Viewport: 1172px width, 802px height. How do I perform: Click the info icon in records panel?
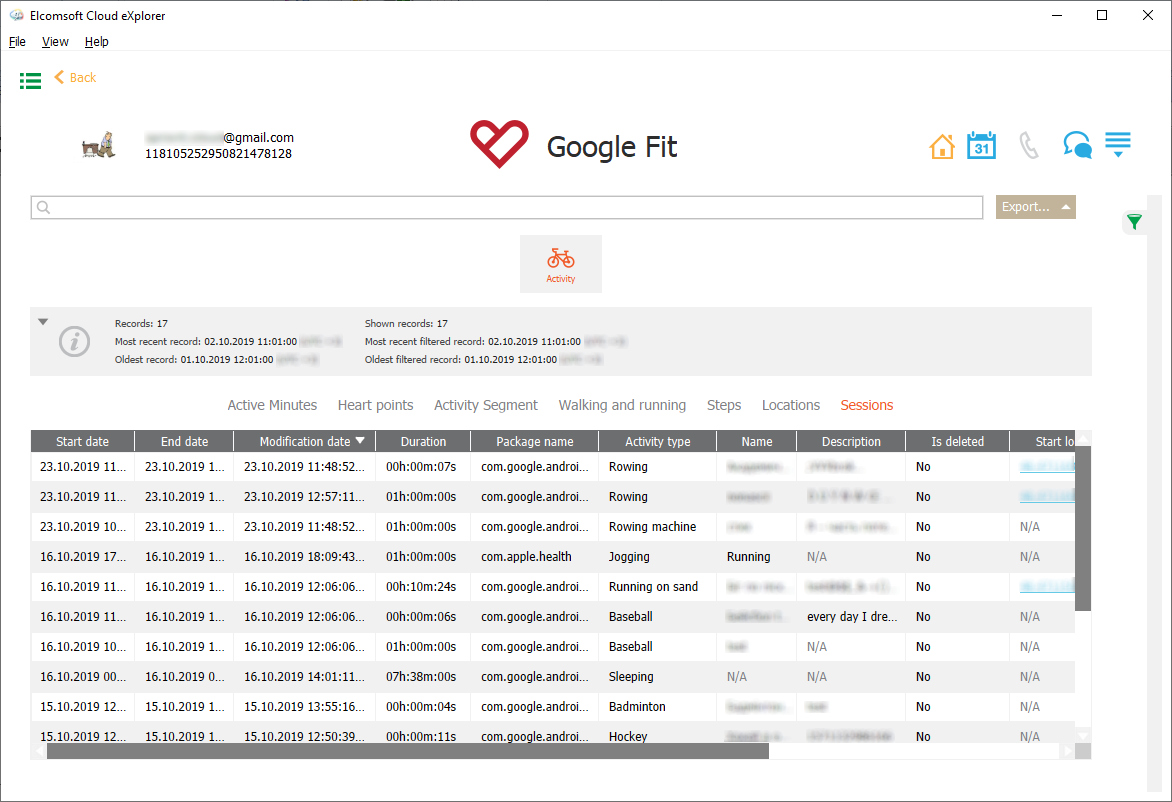click(x=75, y=342)
